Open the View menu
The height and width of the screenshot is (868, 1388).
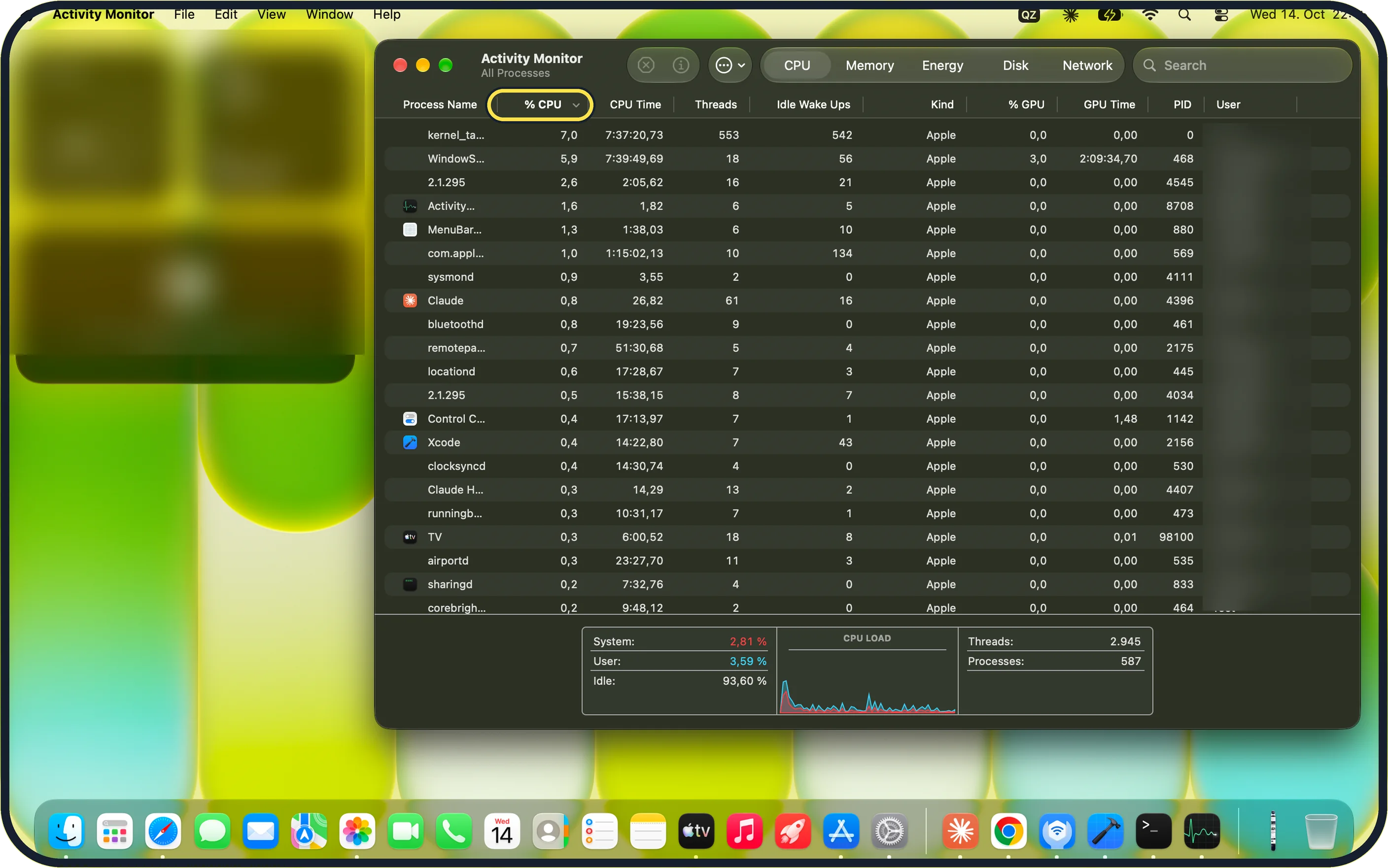[x=271, y=14]
